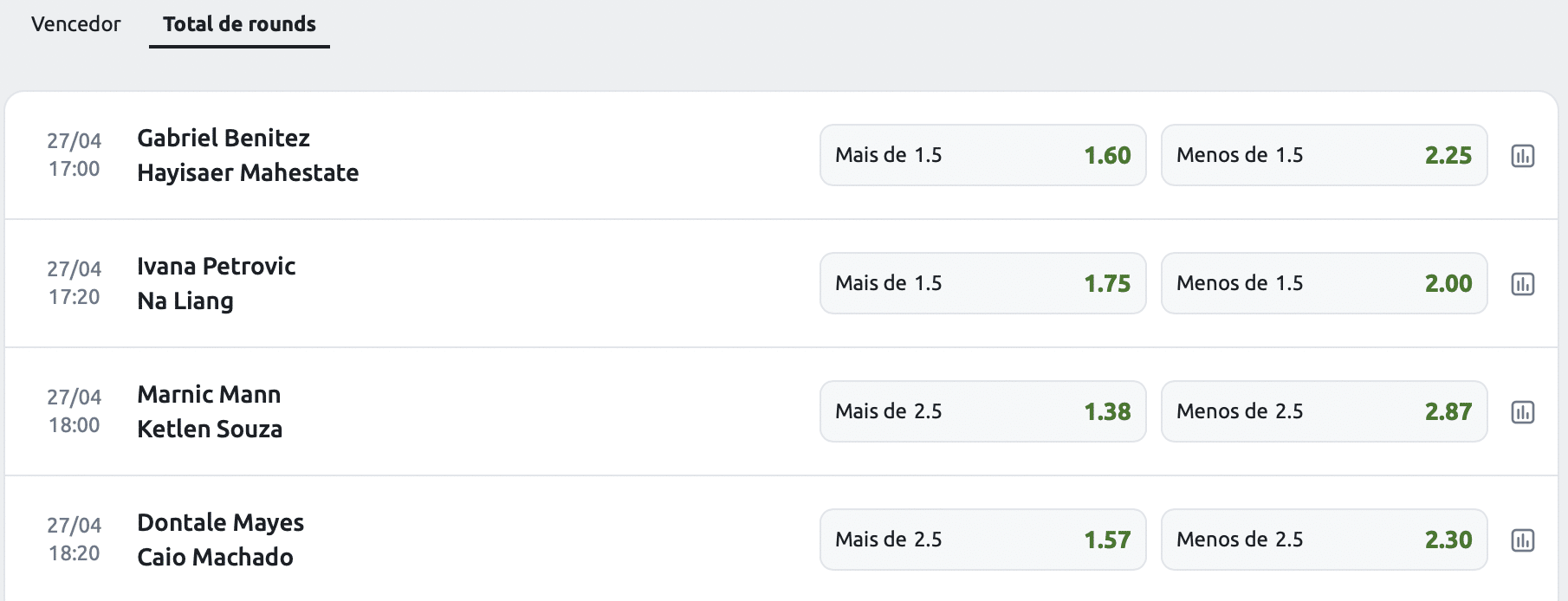This screenshot has height=601, width=1568.
Task: Choose Mais de 2.5 at 1.38
Action: (x=983, y=411)
